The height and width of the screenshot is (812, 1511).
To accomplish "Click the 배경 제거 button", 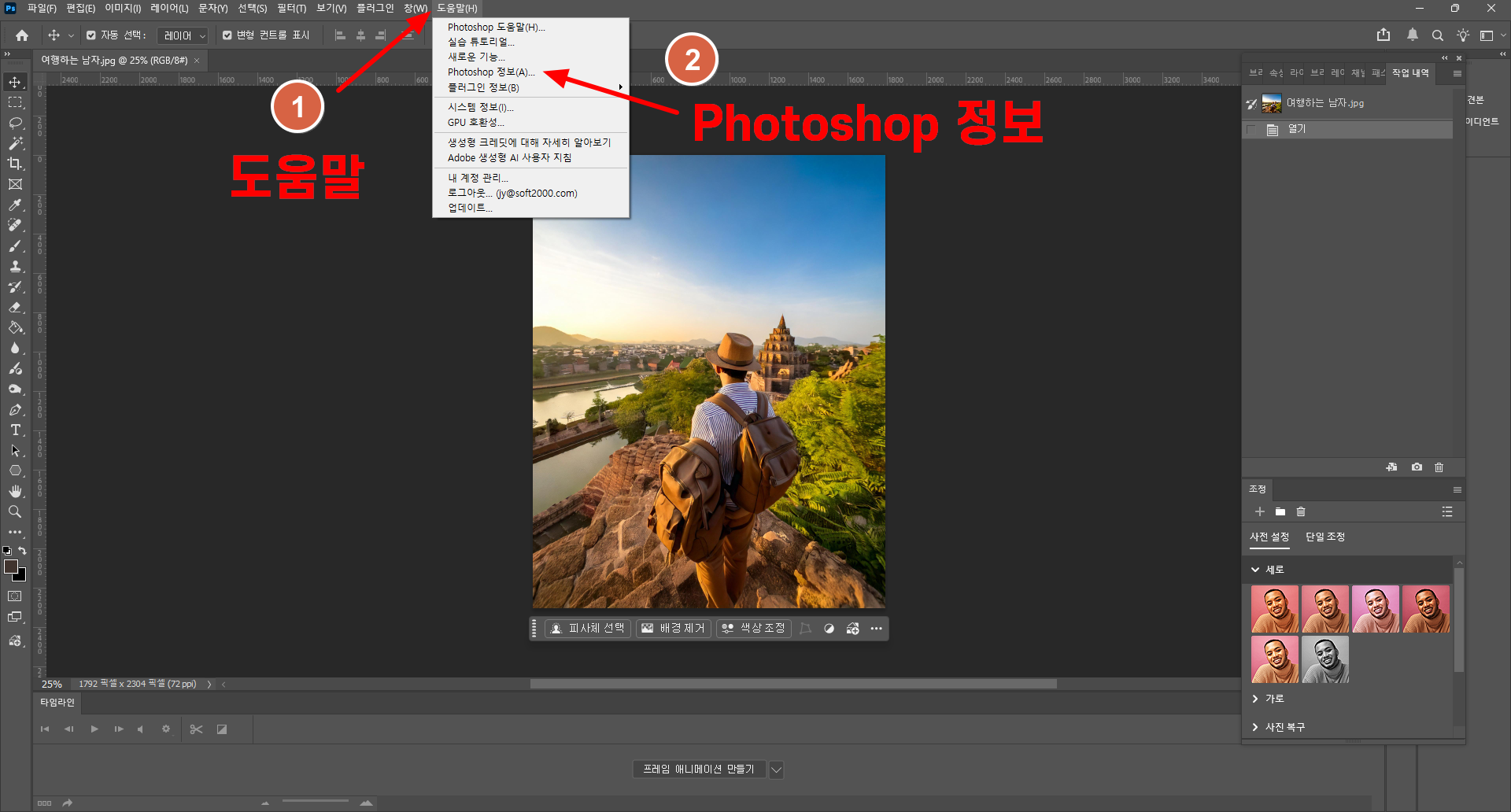I will 674,628.
